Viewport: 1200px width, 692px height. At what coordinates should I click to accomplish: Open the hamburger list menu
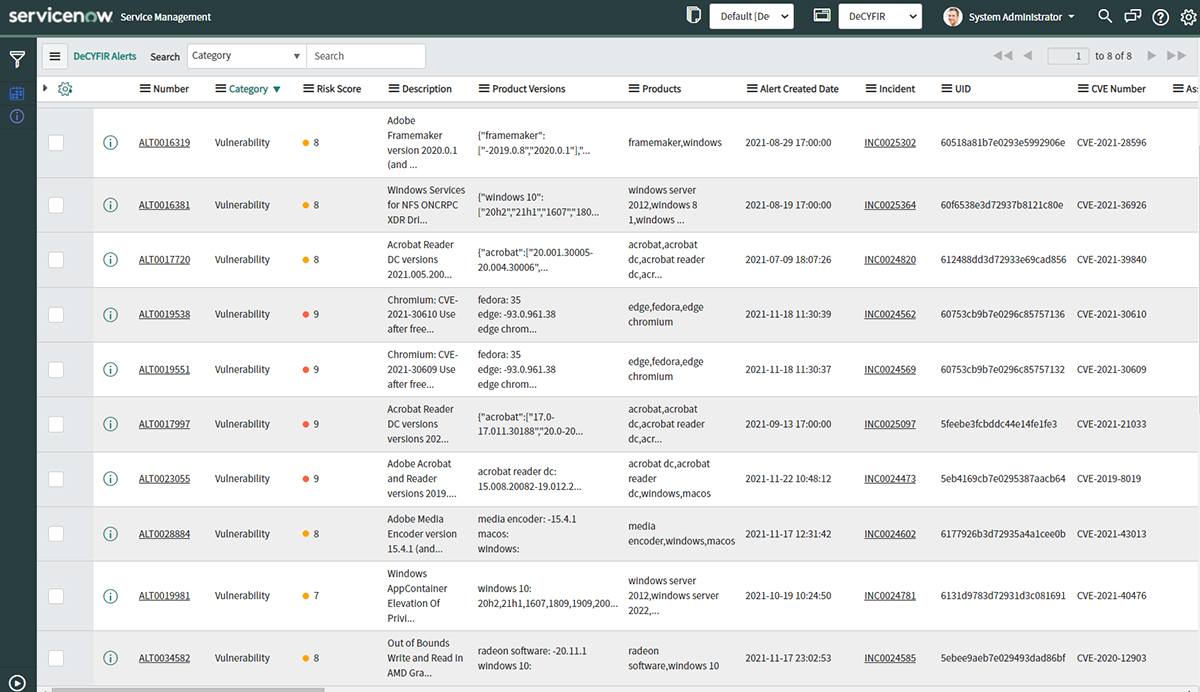click(x=54, y=55)
